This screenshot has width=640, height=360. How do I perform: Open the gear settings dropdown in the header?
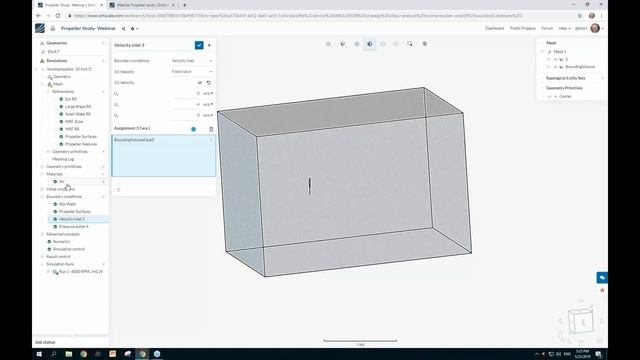pyautogui.click(x=134, y=29)
